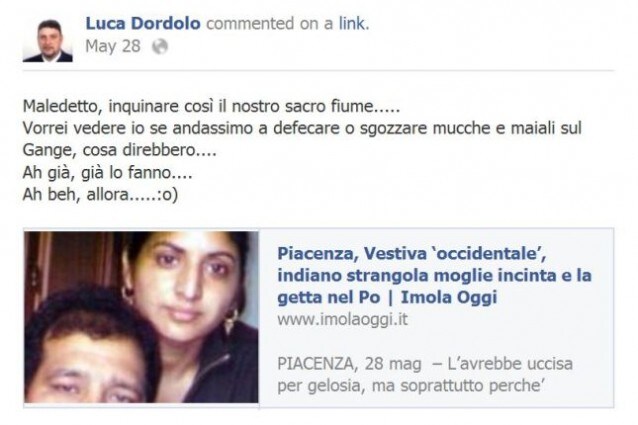Follow the blue "link" word in header
This screenshot has width=638, height=425.
[x=354, y=23]
